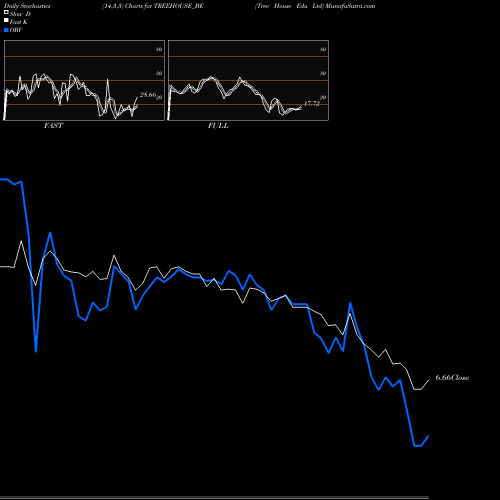This screenshot has height=500, width=500.
Task: Click the MunafaSutra.com label
Action: 350,6
